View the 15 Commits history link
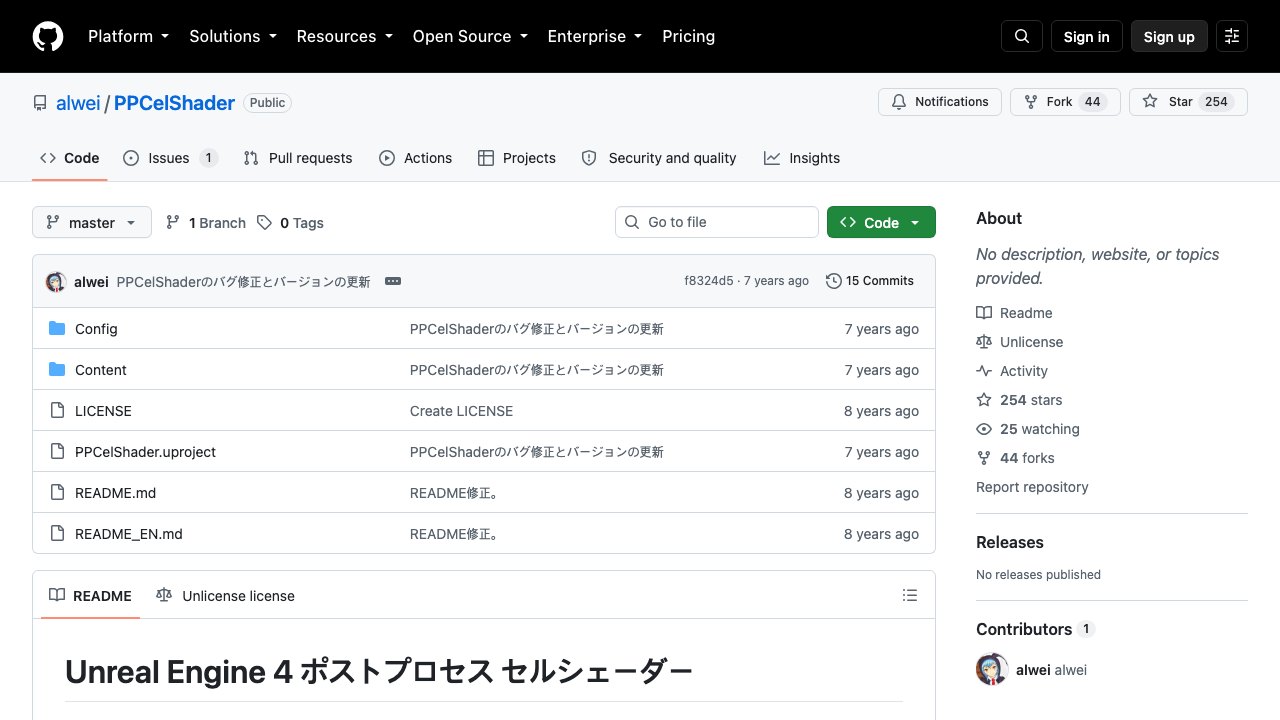Image resolution: width=1280 pixels, height=720 pixels. coord(870,281)
